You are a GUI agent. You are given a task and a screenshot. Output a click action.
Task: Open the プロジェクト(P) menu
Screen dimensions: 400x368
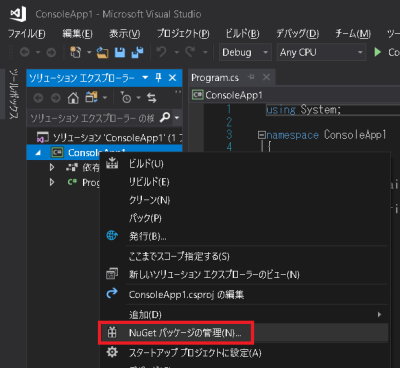pyautogui.click(x=183, y=34)
